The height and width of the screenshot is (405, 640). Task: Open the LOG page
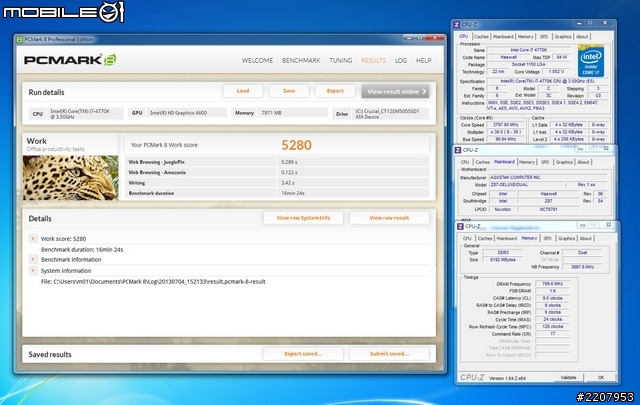(x=401, y=60)
